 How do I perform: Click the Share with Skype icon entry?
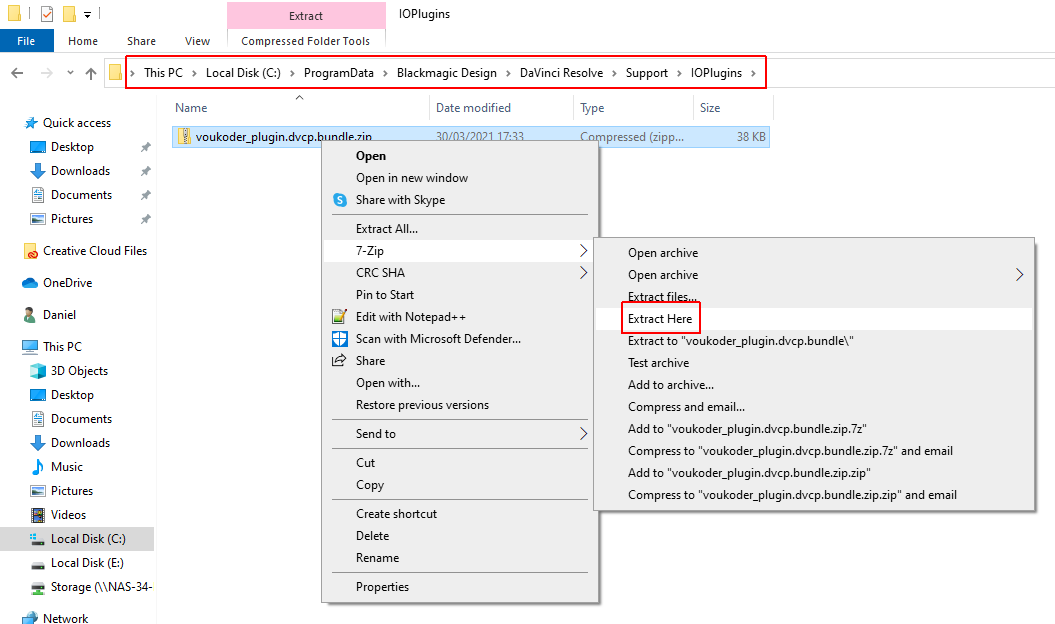339,200
